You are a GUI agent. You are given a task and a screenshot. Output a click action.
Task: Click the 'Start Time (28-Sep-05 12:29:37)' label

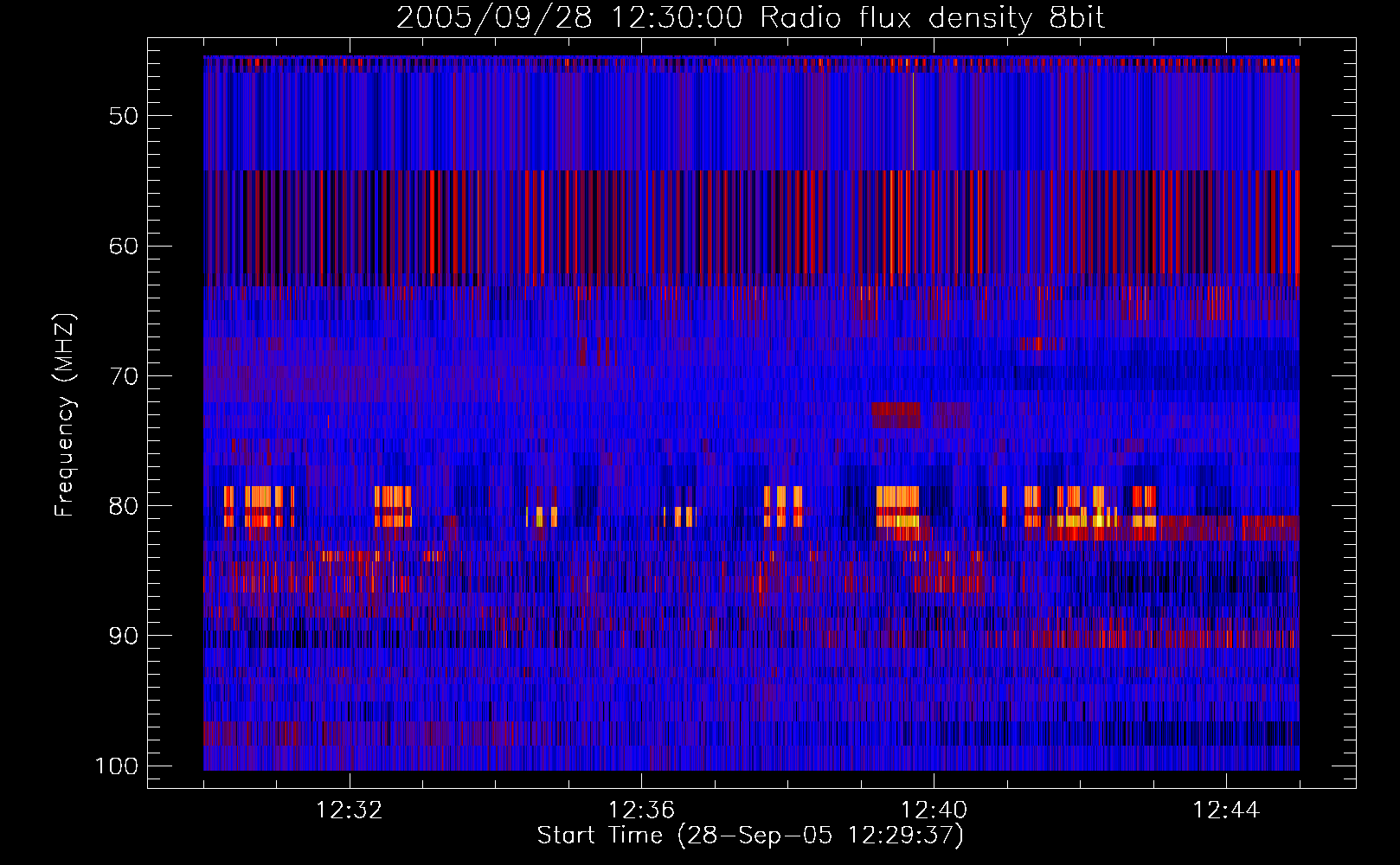pos(750,836)
